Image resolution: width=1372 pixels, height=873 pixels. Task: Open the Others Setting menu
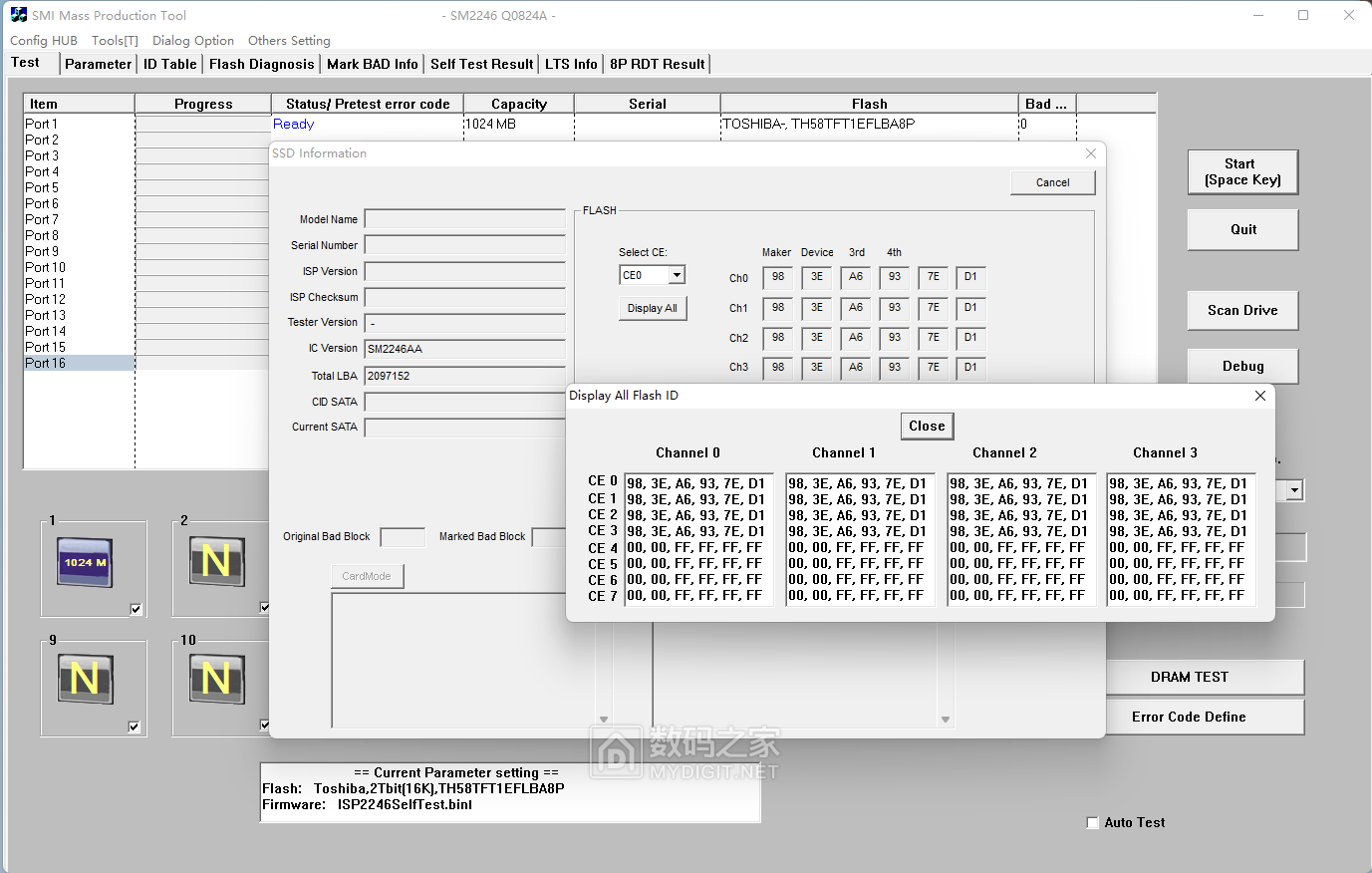click(x=289, y=41)
